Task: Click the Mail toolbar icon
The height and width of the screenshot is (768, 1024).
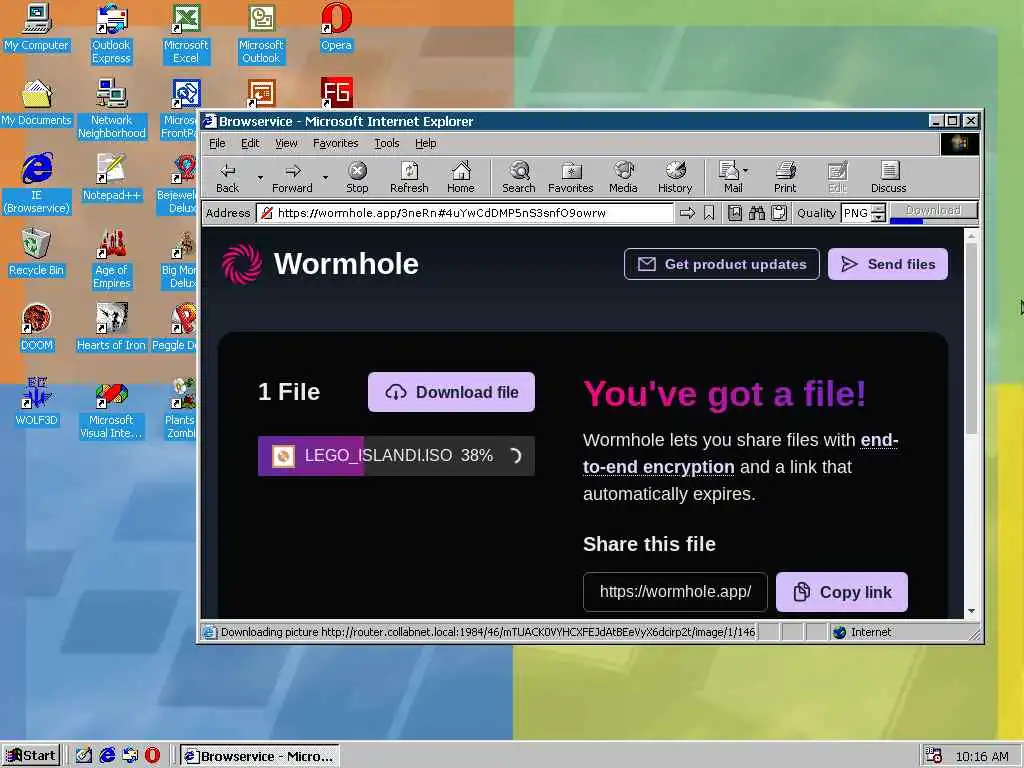Action: [729, 178]
